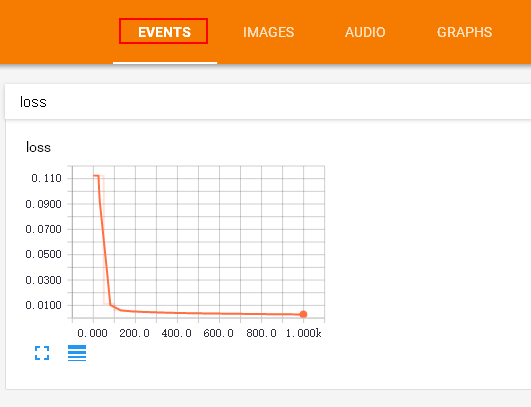Click the 0.0500 y-axis tick label
This screenshot has height=407, width=531.
point(44,254)
